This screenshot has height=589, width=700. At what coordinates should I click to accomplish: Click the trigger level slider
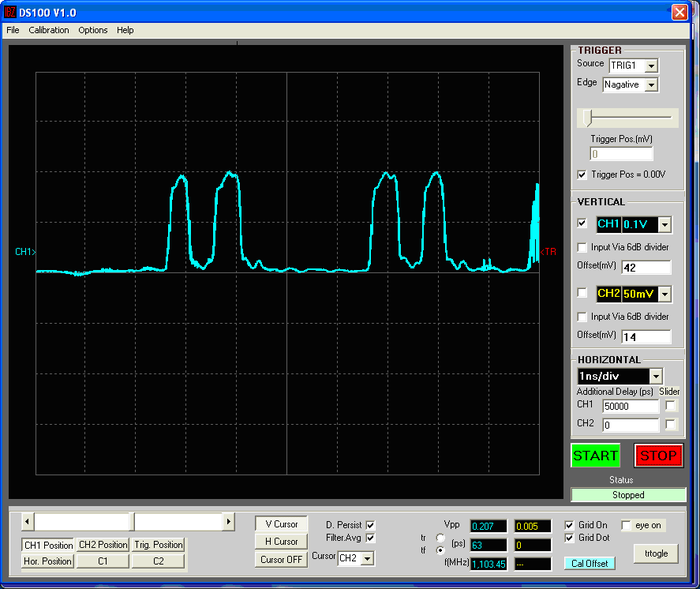tap(588, 118)
